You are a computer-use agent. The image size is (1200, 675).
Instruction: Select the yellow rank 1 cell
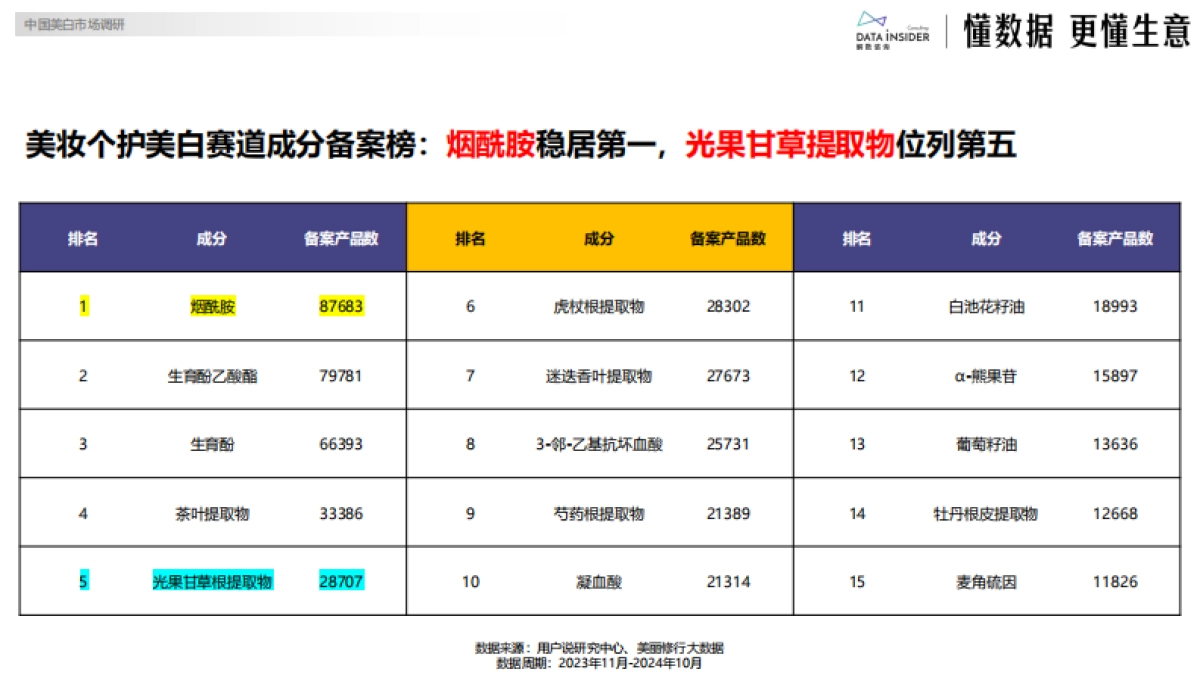tap(83, 306)
